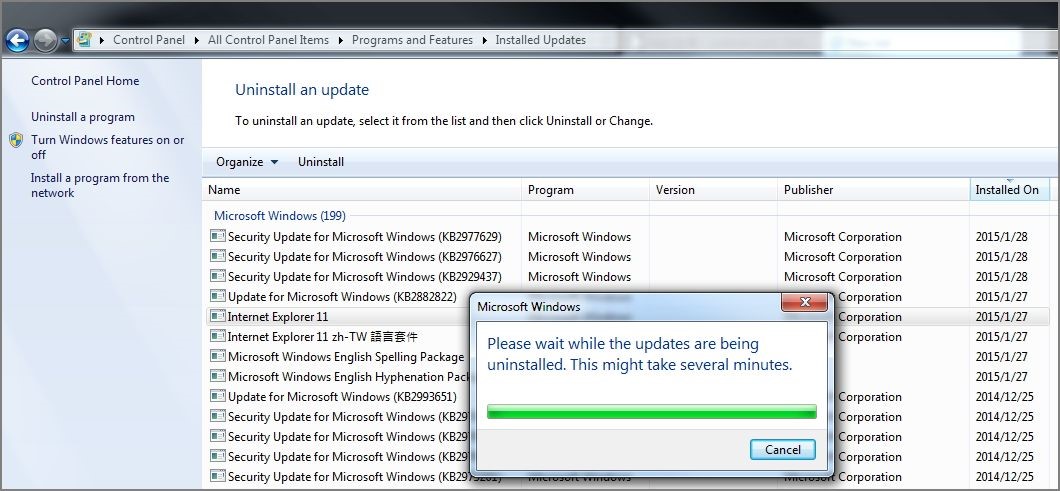Click Installed Updates breadcrumb segment
Image resolution: width=1060 pixels, height=491 pixels.
tap(541, 40)
